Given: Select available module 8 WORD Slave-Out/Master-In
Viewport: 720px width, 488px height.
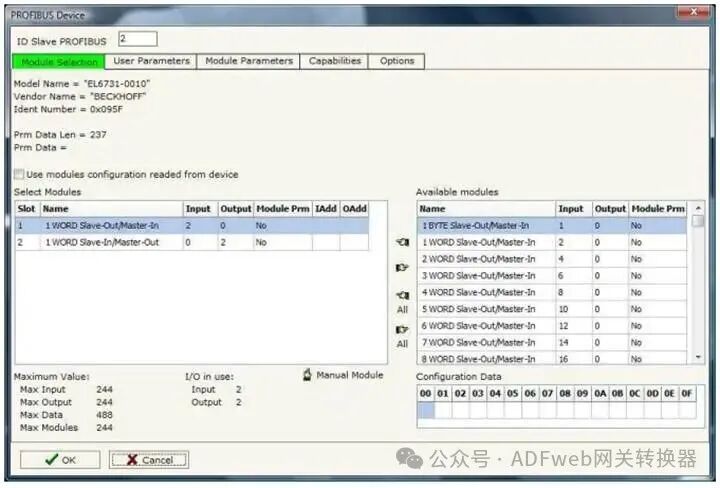Looking at the screenshot, I should pos(552,358).
